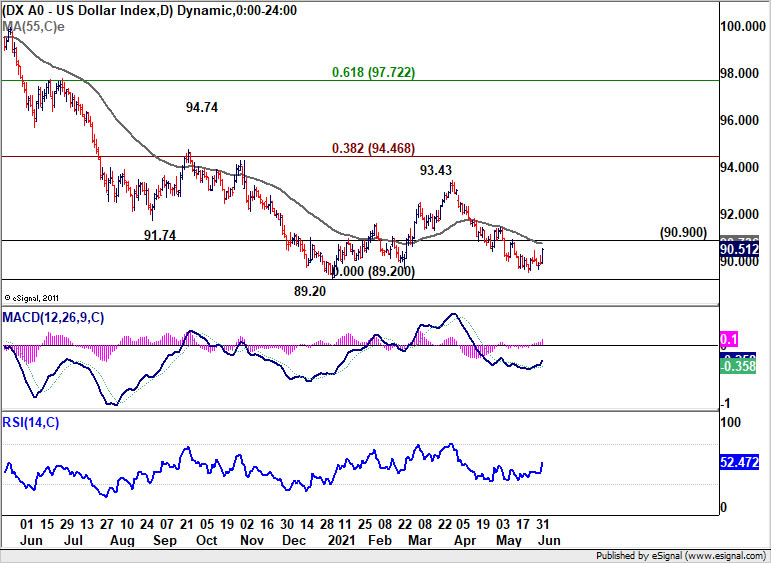Select the 94.000 price axis label
771x563 pixels.
point(740,168)
